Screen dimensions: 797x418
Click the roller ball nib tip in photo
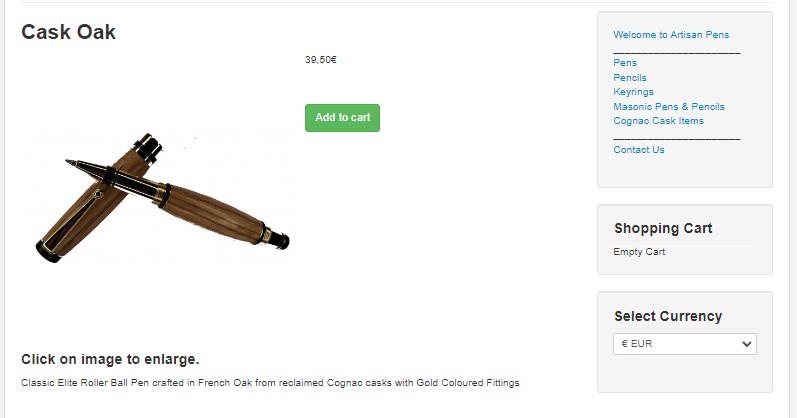pyautogui.click(x=71, y=163)
